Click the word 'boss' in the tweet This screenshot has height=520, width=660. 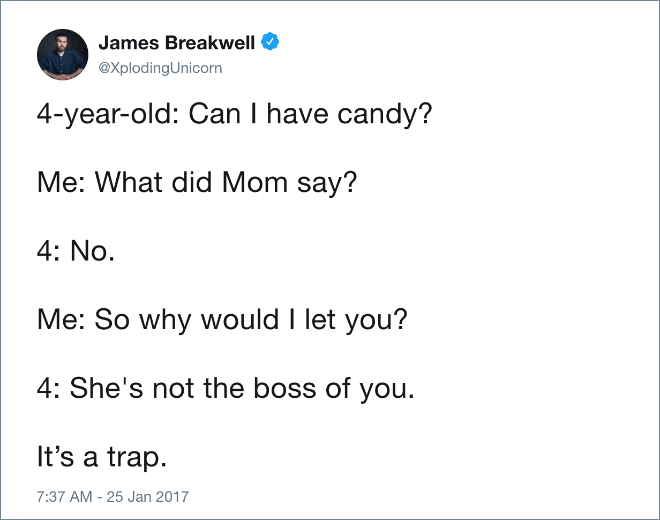point(285,388)
